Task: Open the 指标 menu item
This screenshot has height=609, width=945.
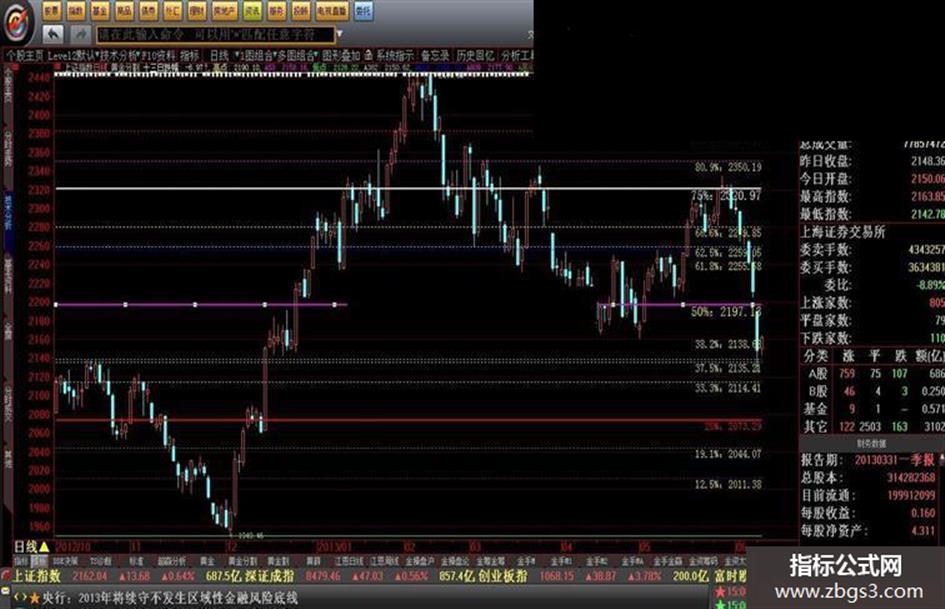Action: (190, 55)
